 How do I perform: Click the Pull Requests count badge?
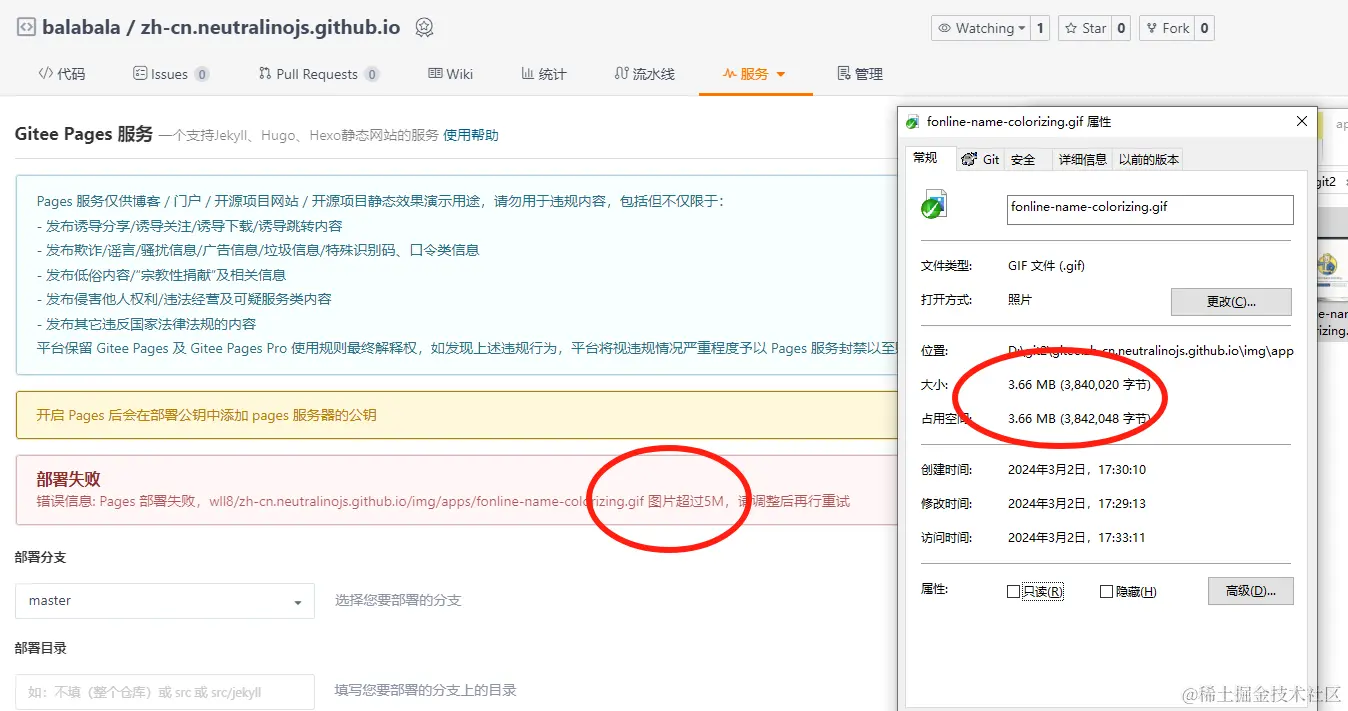[372, 74]
